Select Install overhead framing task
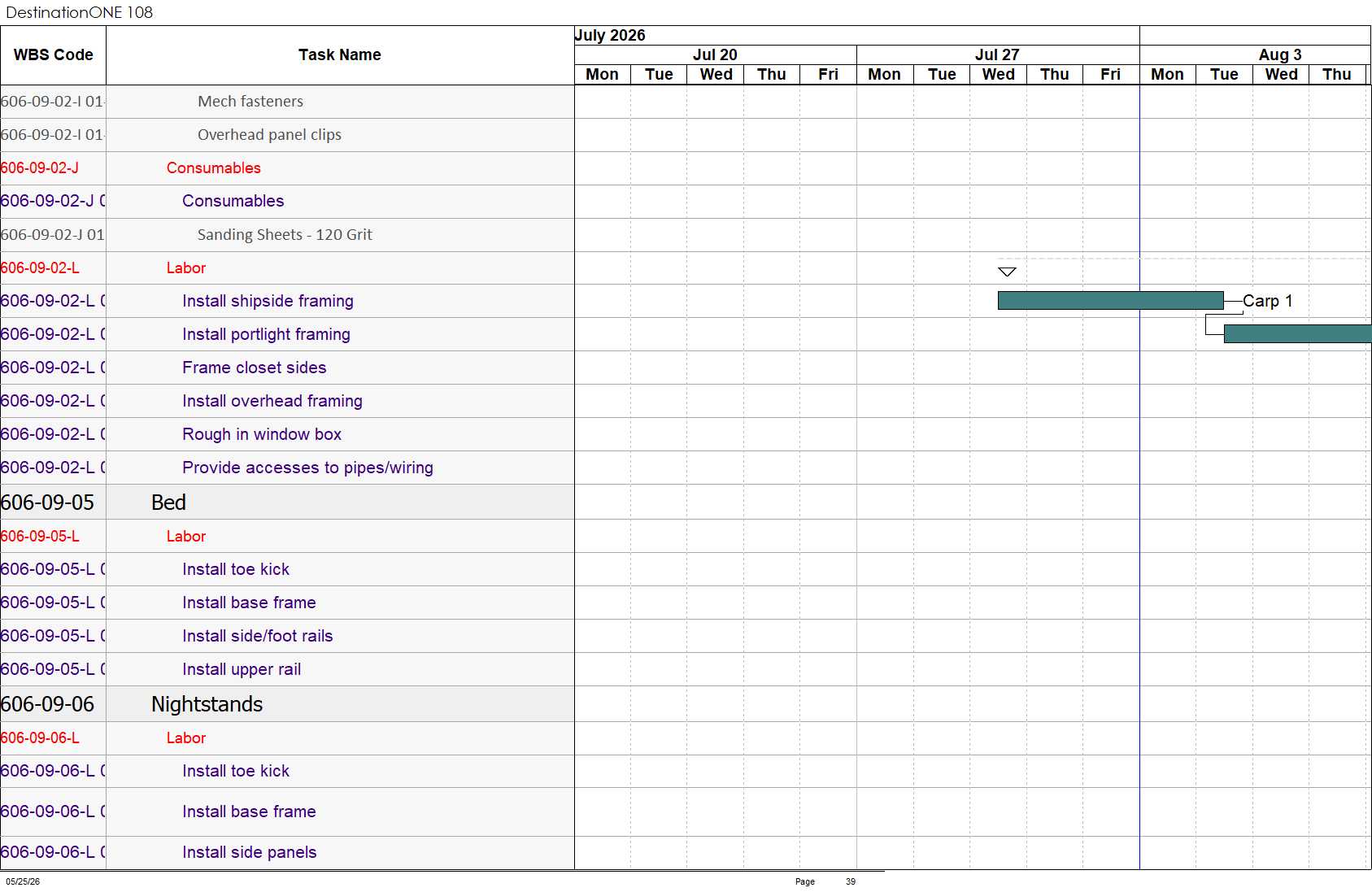This screenshot has width=1372, height=892. click(x=272, y=401)
